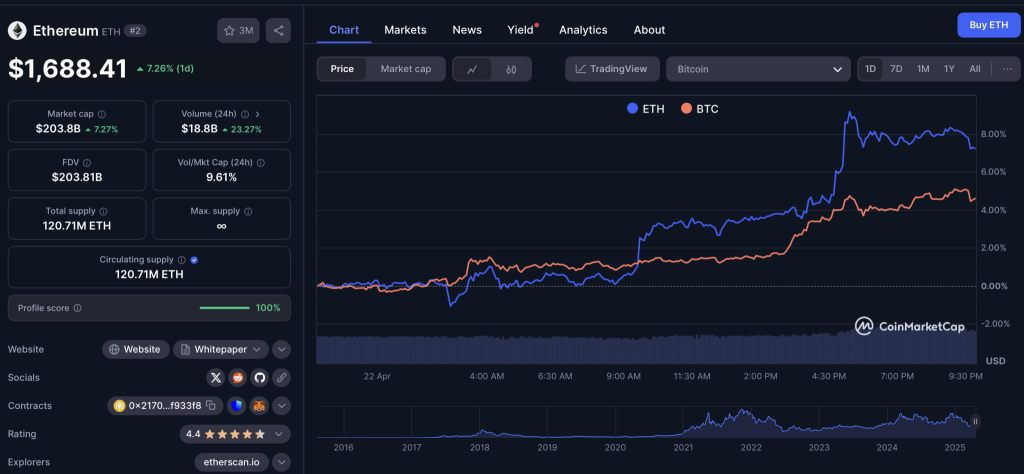Click the blue shield wallet icon
This screenshot has height=474, width=1024.
coord(236,405)
